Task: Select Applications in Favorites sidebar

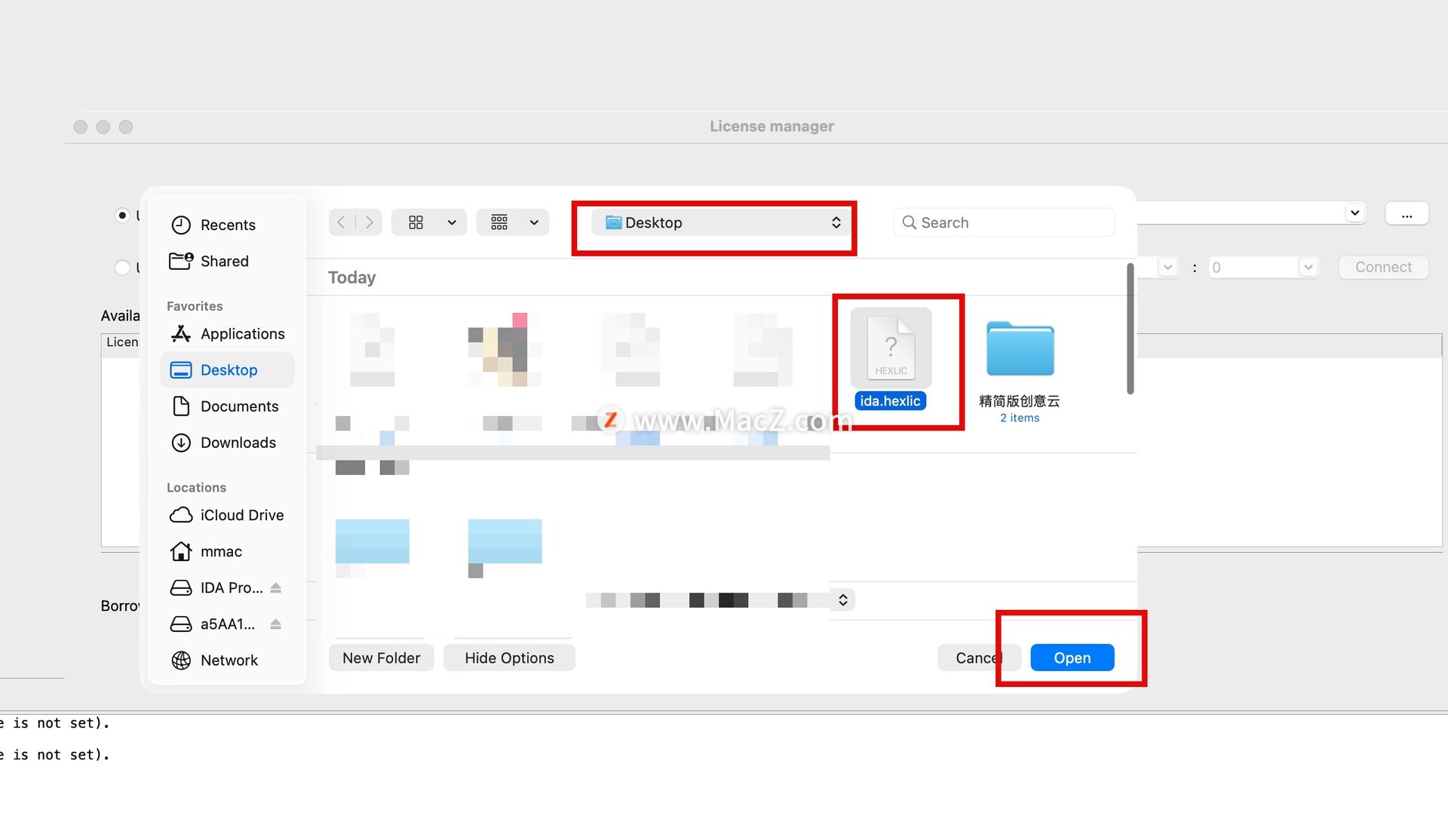Action: coord(241,334)
